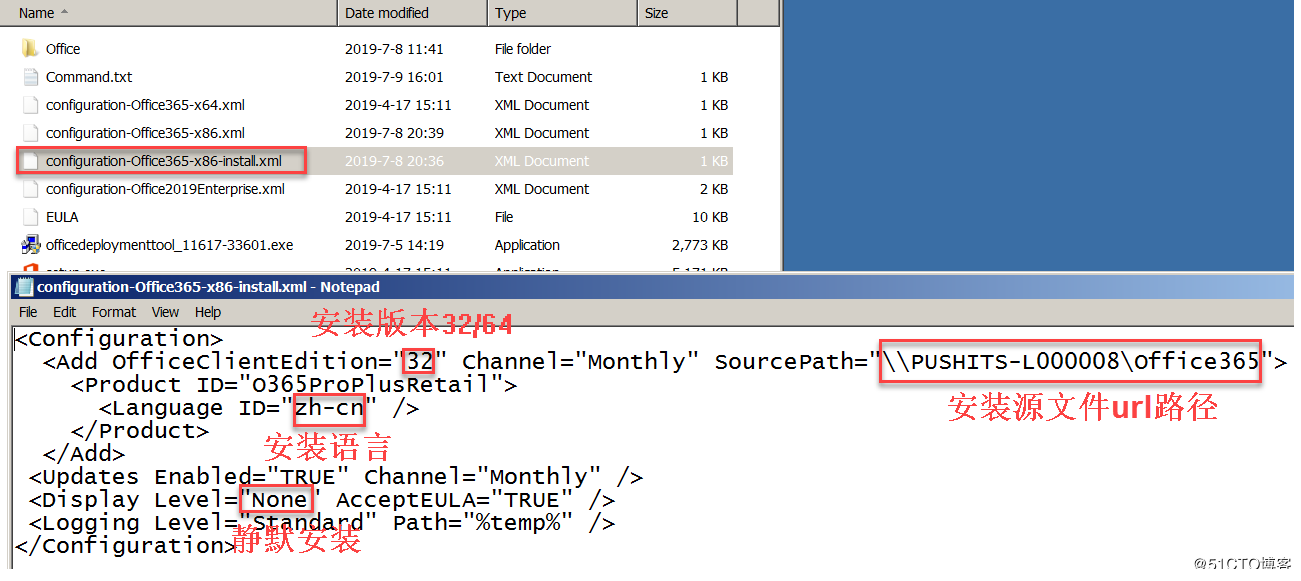This screenshot has height=581, width=1301.
Task: Sort files by Name column header
Action: pos(168,13)
